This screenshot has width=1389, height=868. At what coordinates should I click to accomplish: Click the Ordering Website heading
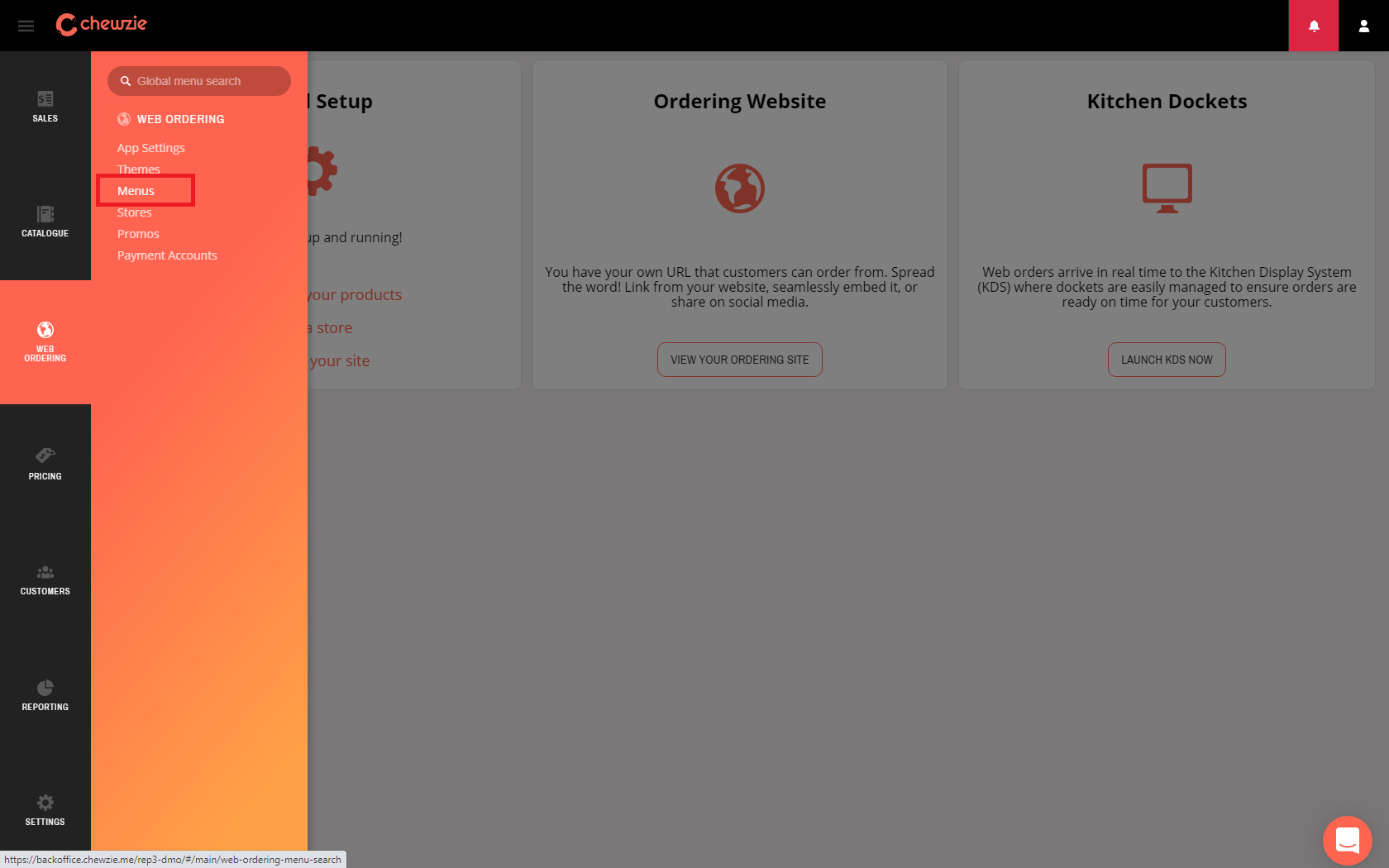pyautogui.click(x=740, y=101)
